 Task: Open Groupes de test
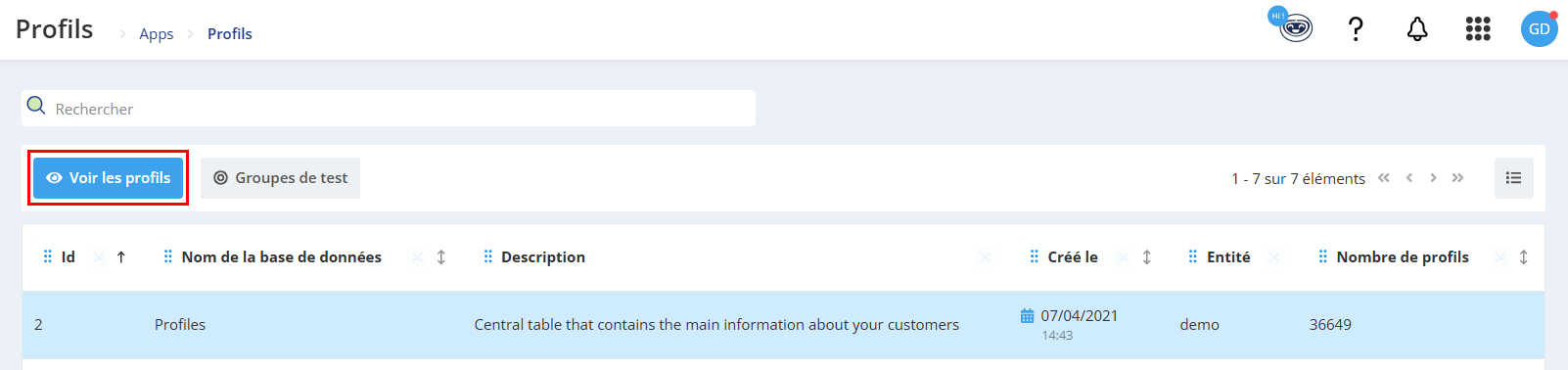(281, 178)
